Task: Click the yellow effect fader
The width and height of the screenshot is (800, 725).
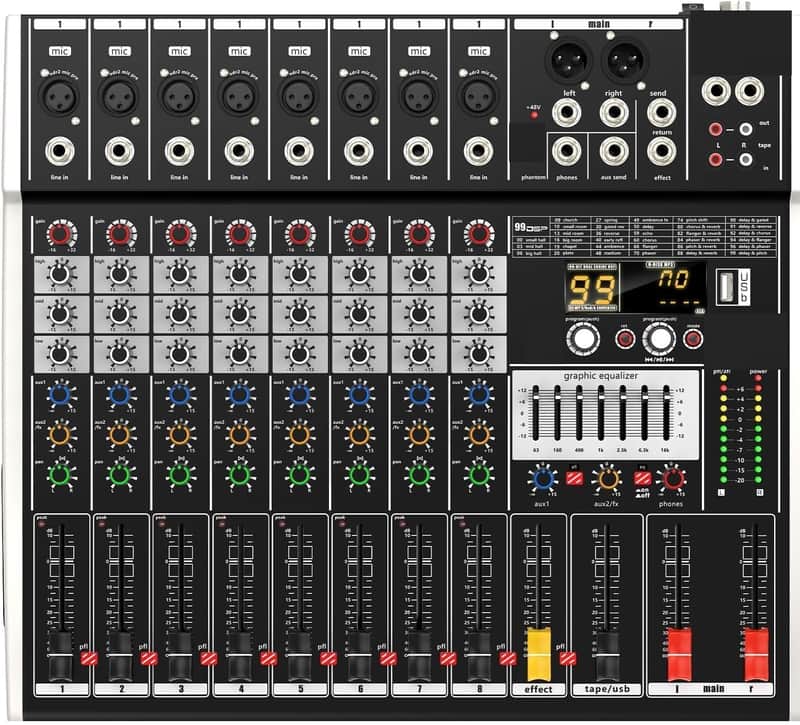Action: (x=538, y=655)
